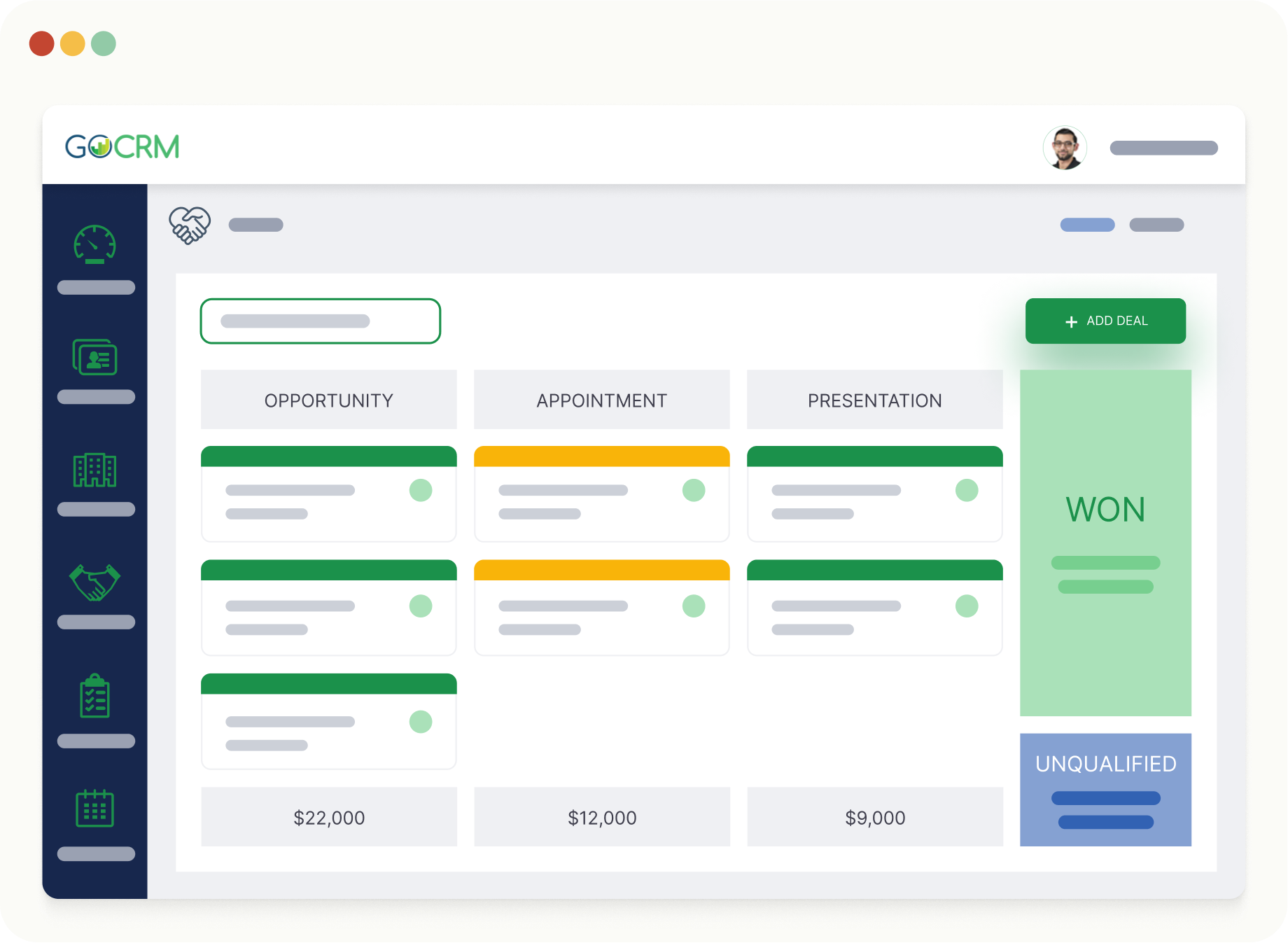Select the Presentation column header
The height and width of the screenshot is (943, 1288).
pyautogui.click(x=874, y=400)
